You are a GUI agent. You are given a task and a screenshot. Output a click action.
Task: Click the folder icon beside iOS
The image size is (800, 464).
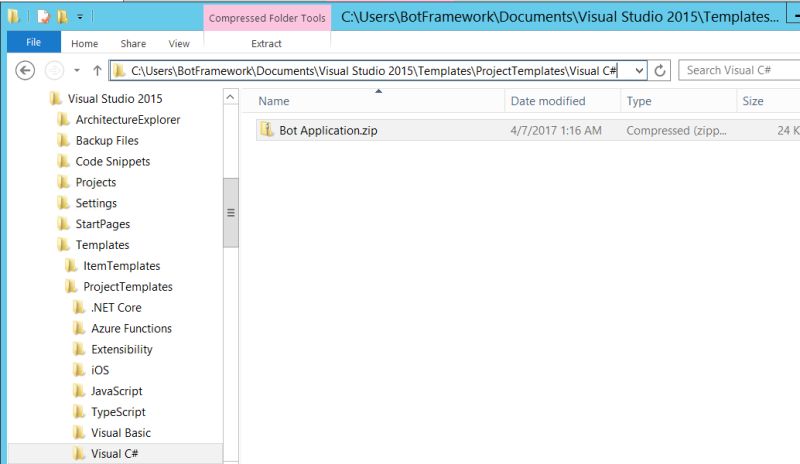(x=79, y=370)
